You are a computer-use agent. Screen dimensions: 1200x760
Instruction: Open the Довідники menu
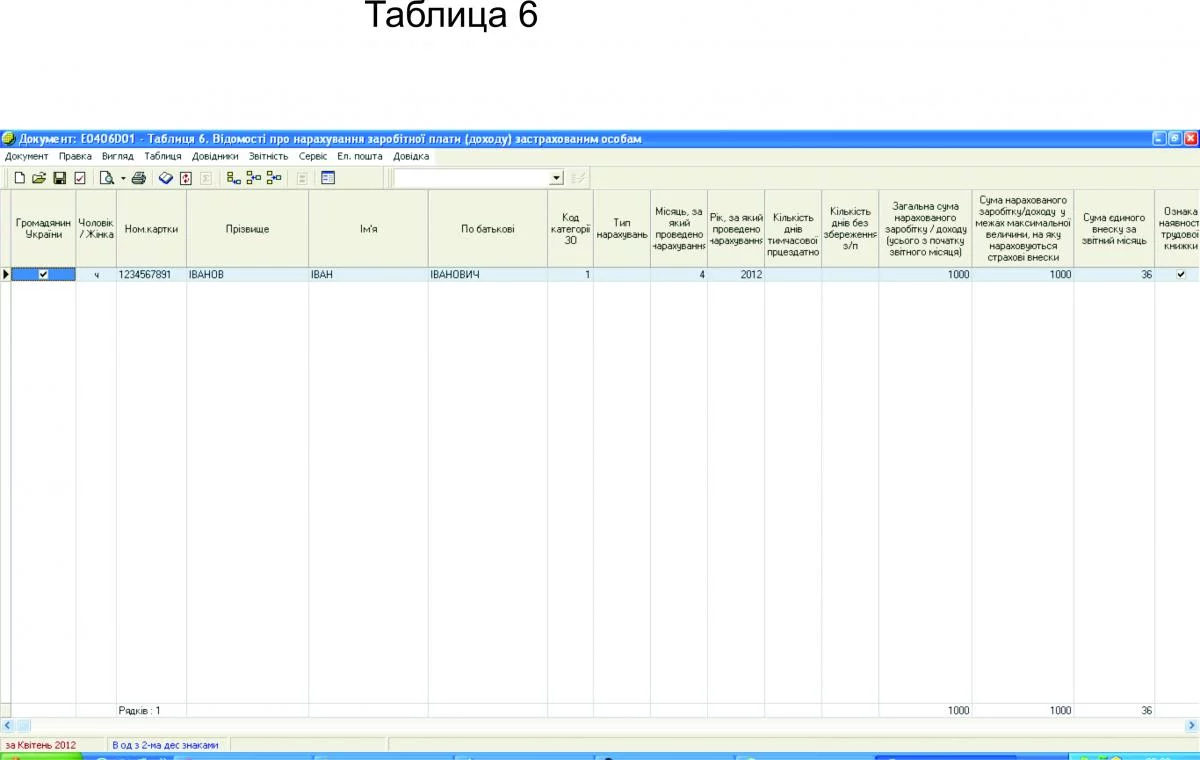tap(215, 156)
